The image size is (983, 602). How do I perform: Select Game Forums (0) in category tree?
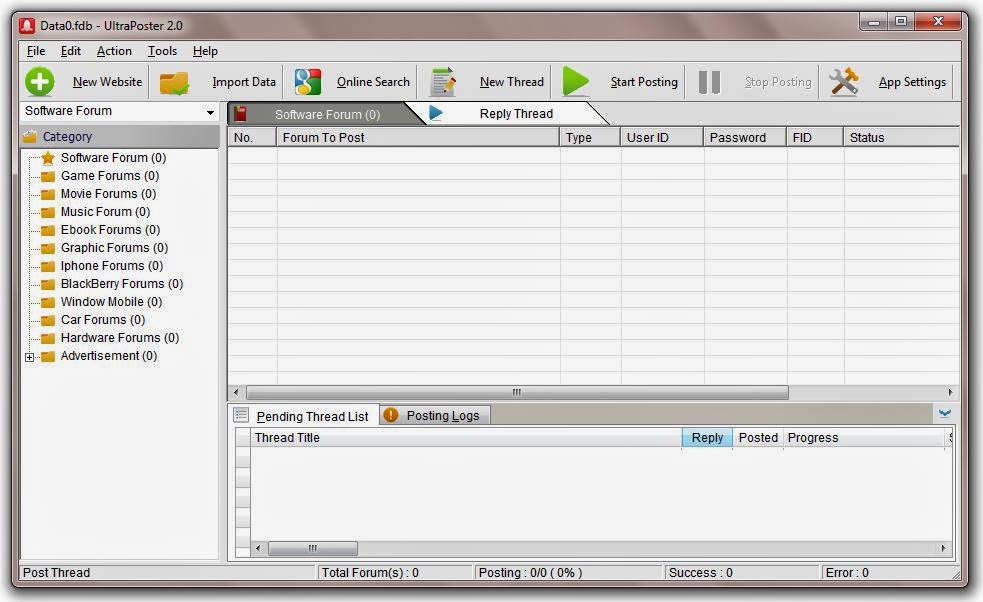click(x=110, y=176)
